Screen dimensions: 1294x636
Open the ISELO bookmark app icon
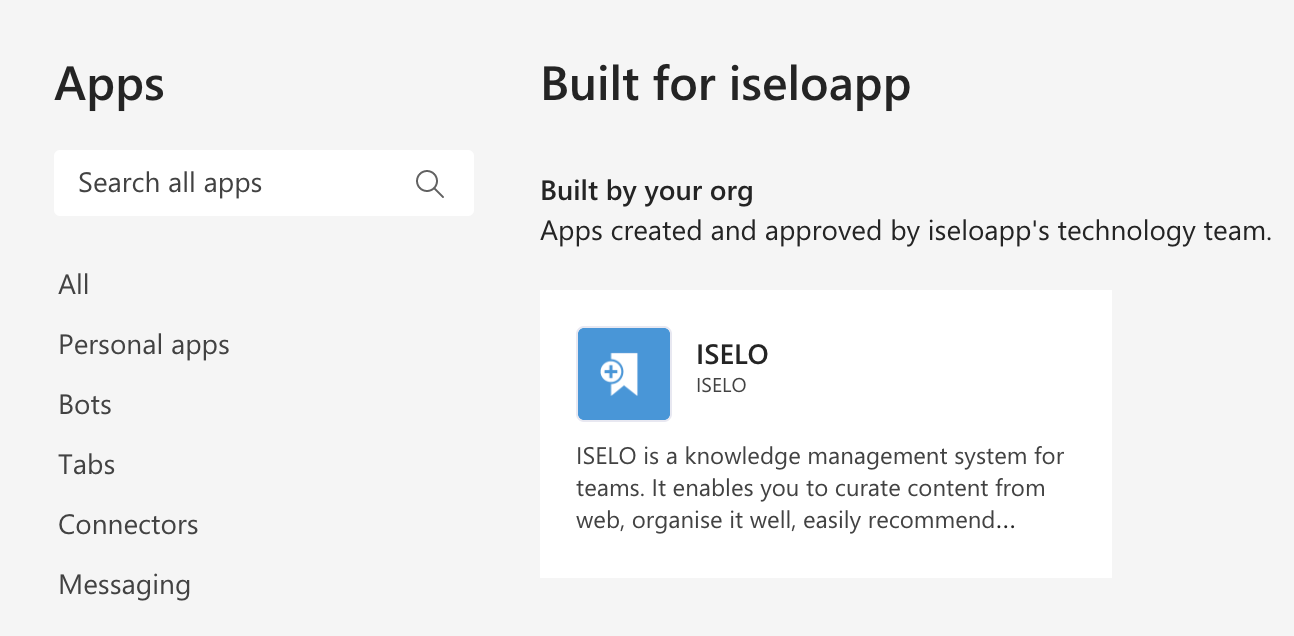tap(624, 374)
